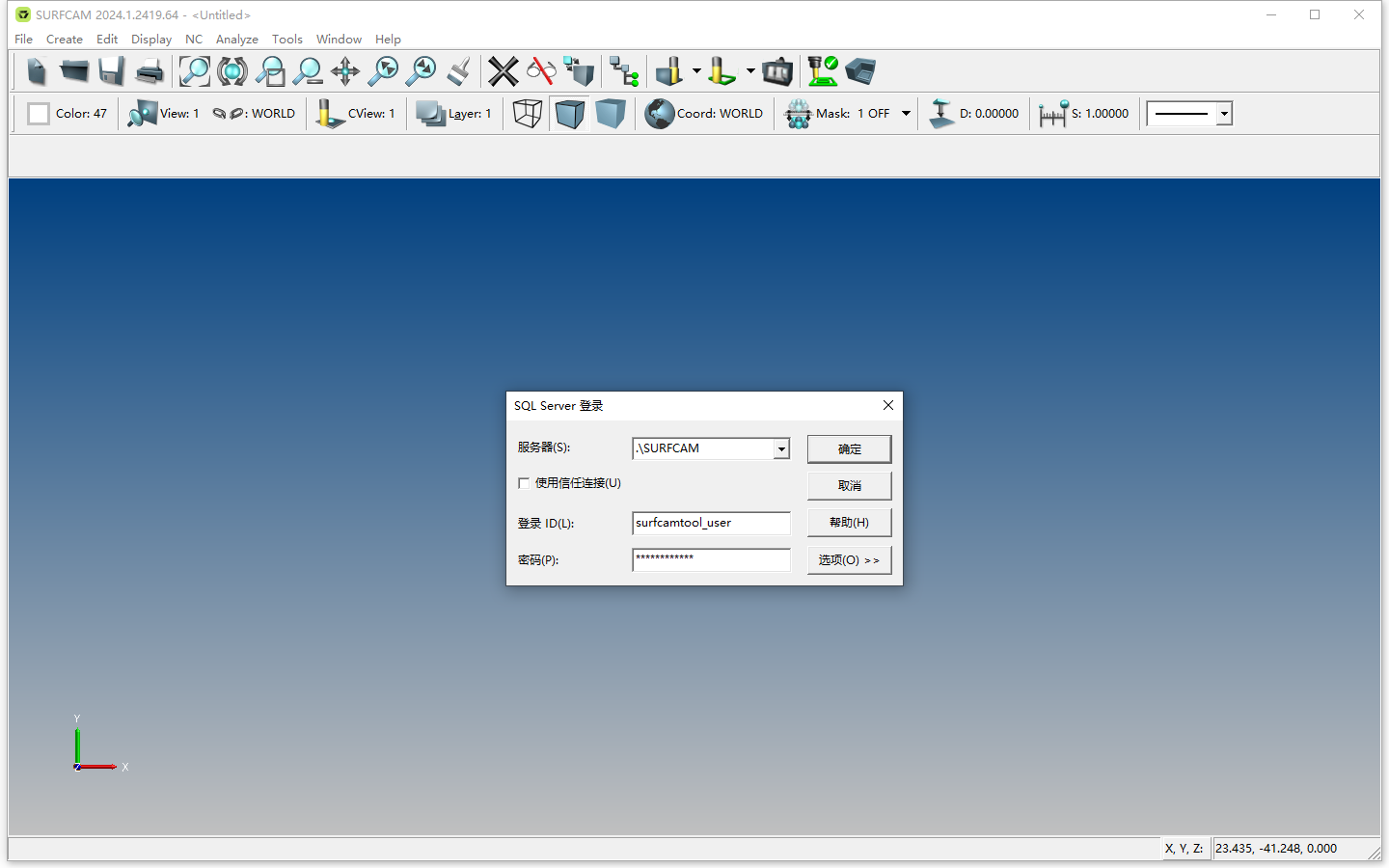Click the 取消 button

pos(849,486)
